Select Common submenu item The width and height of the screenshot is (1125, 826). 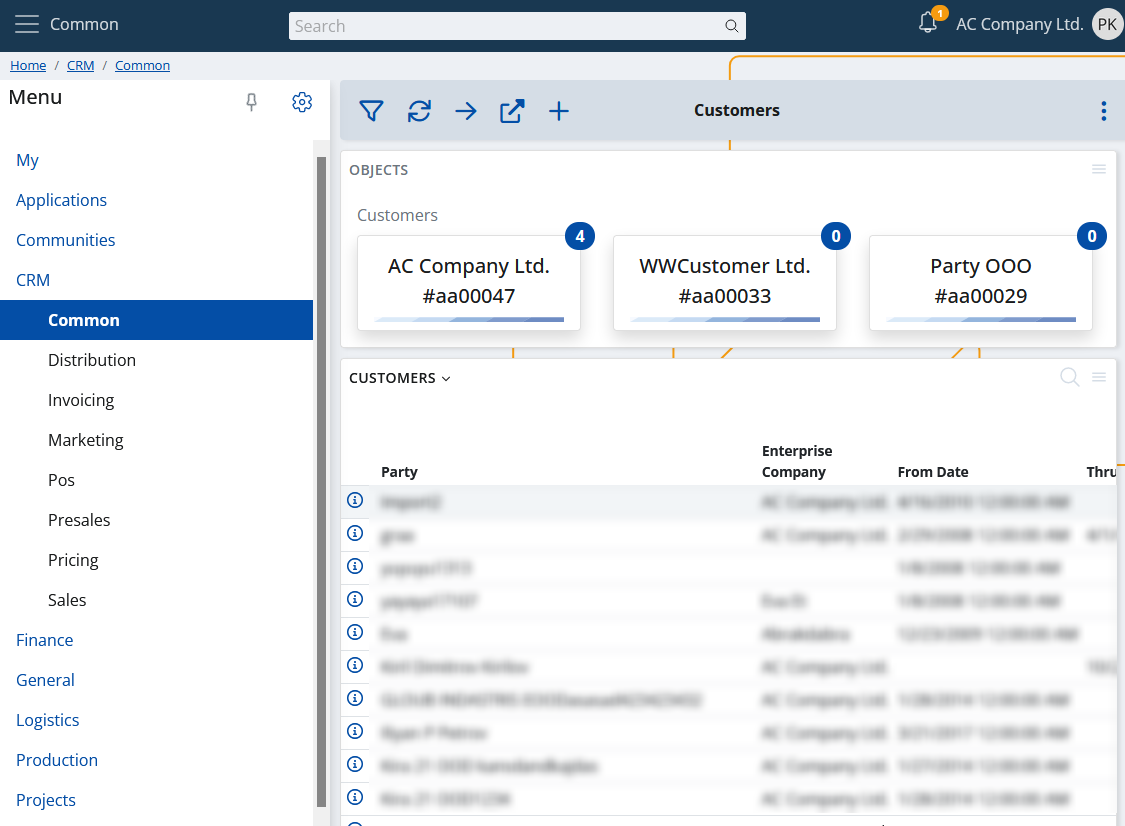tap(156, 320)
